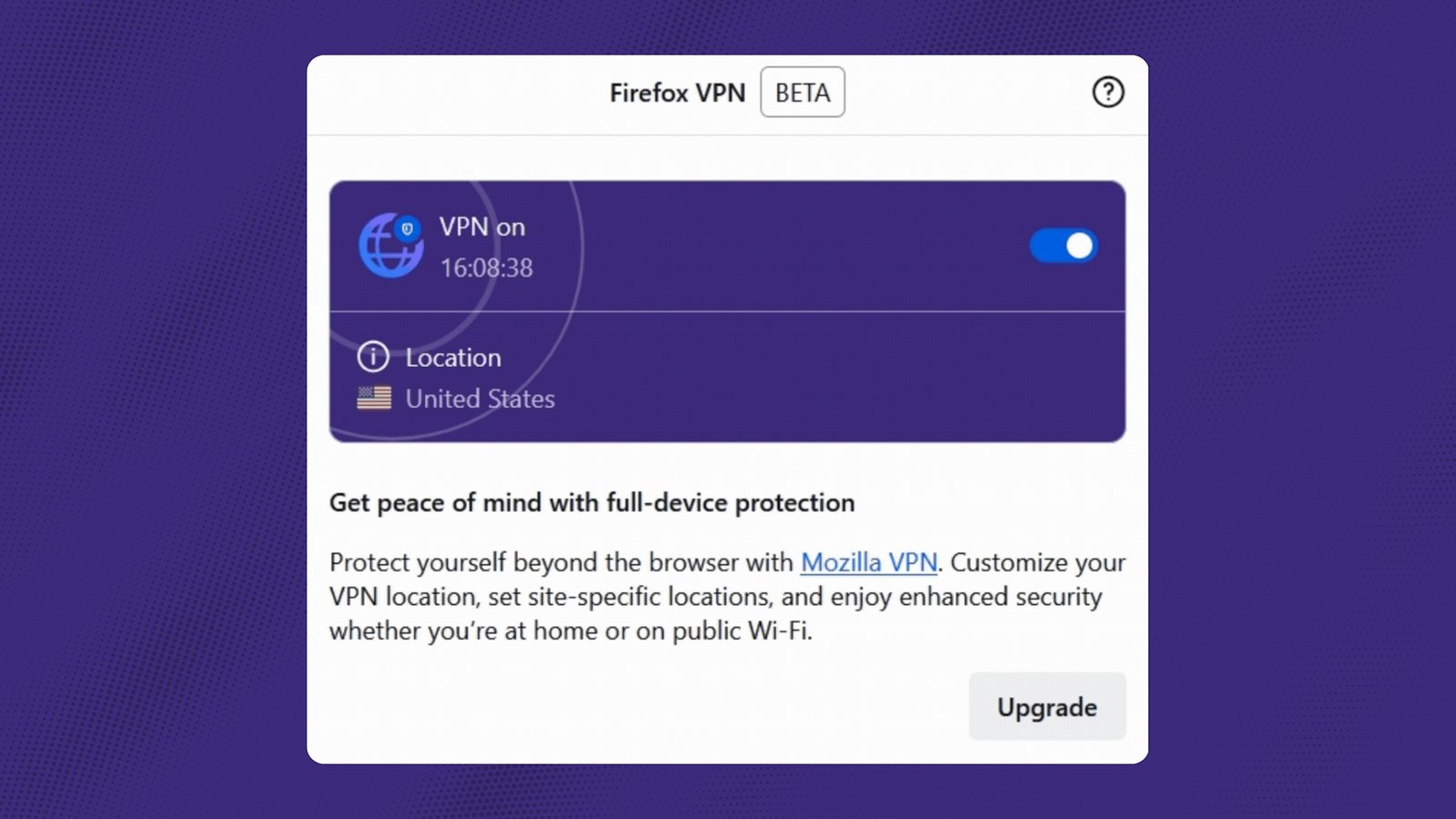Image resolution: width=1456 pixels, height=819 pixels.
Task: Disable the VPN connection toggle
Action: pyautogui.click(x=1063, y=246)
